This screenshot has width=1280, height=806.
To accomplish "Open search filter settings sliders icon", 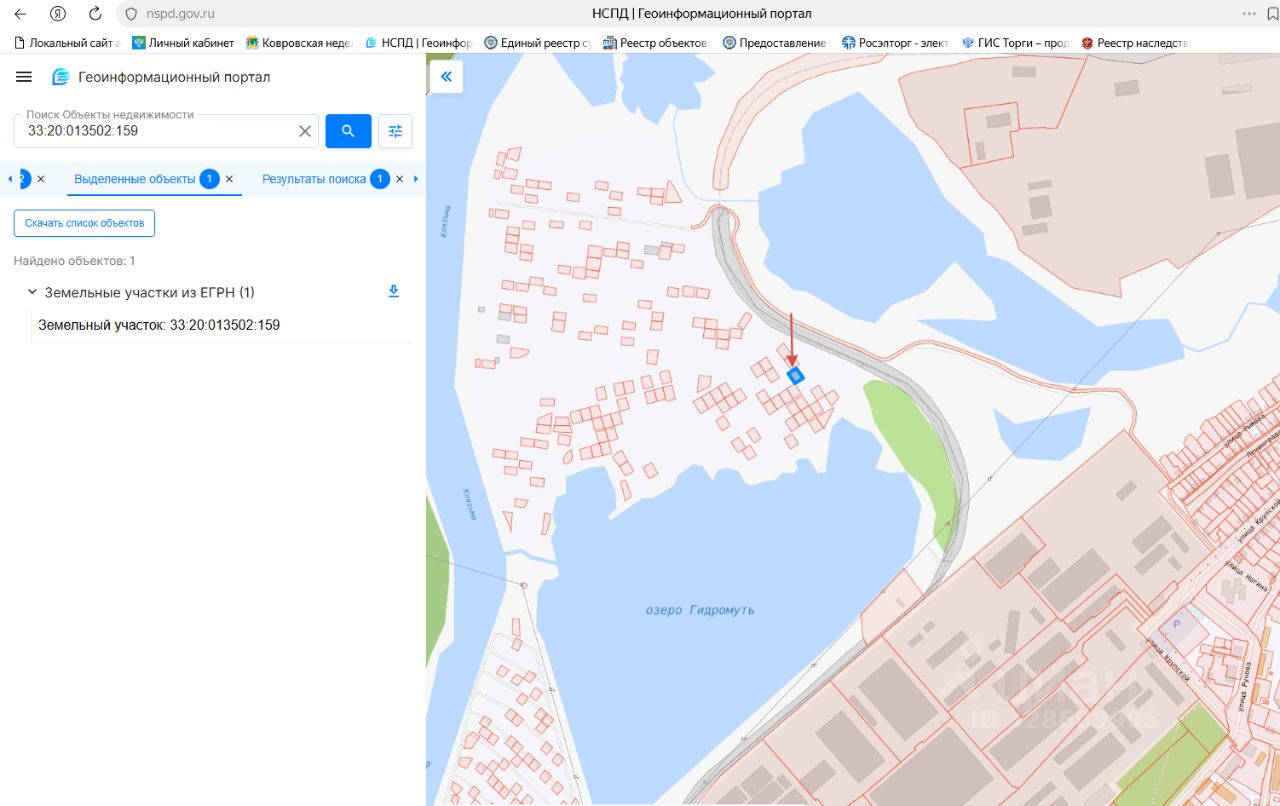I will pos(395,131).
